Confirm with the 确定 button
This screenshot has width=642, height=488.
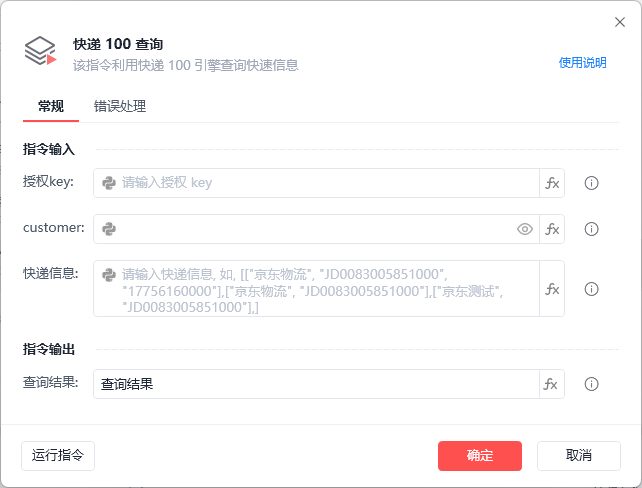(x=480, y=456)
